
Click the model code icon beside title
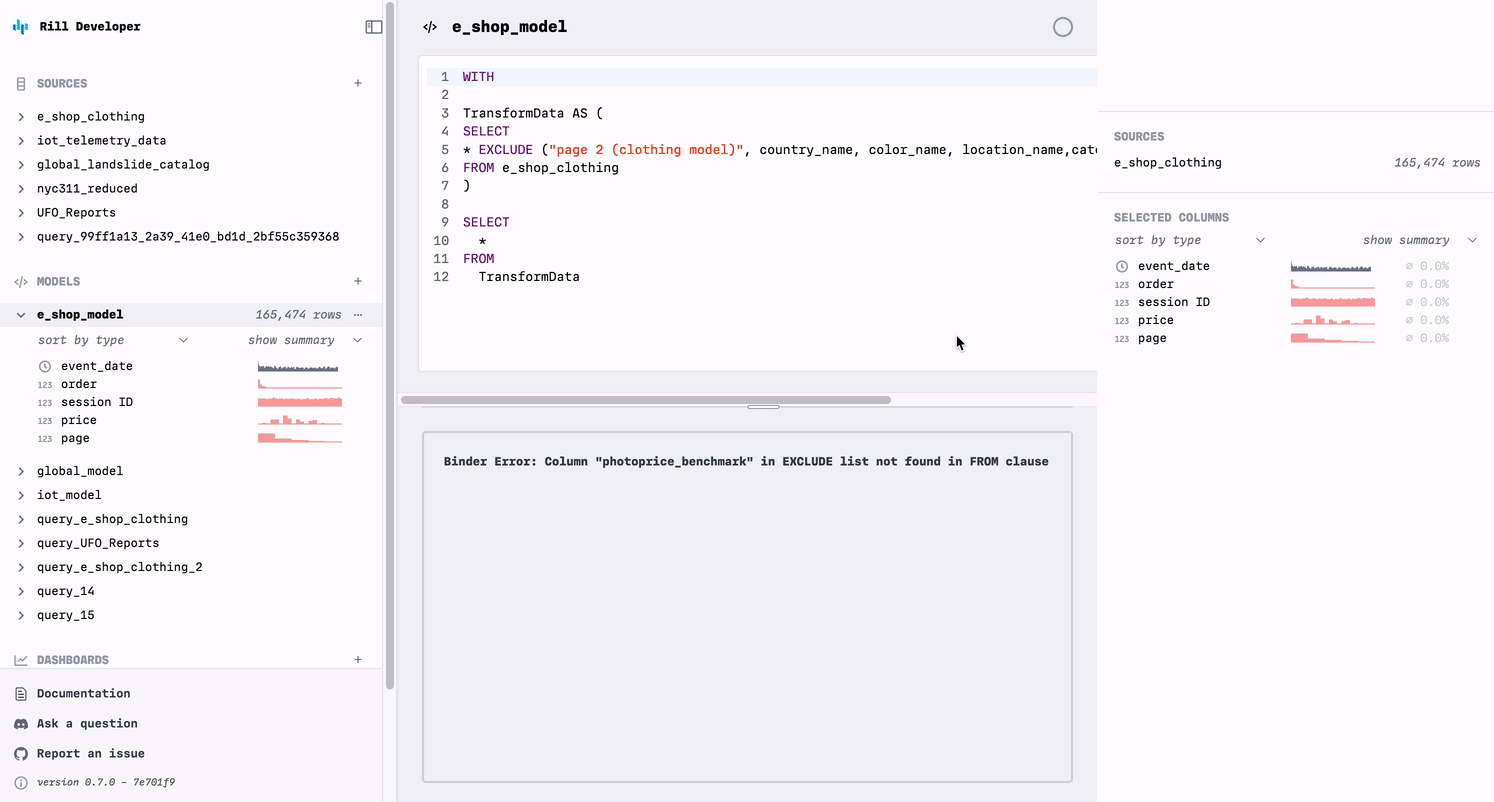coord(430,27)
